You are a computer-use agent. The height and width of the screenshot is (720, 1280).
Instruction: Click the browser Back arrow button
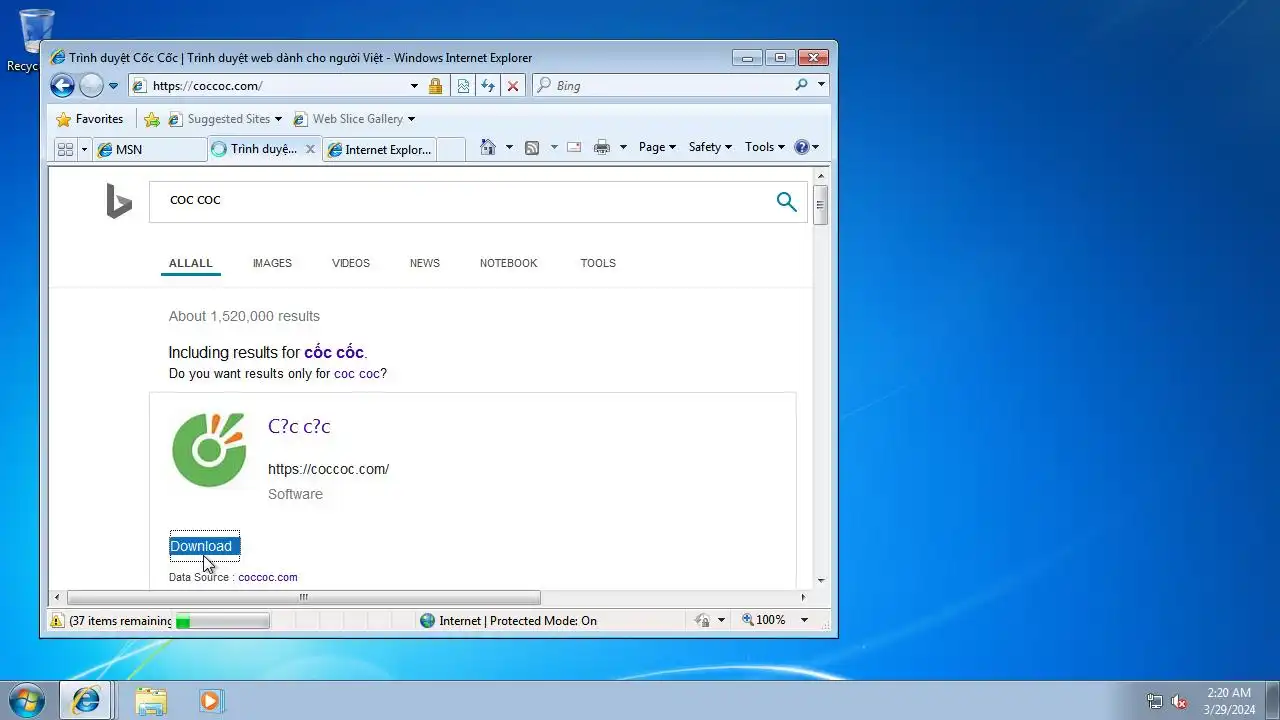click(x=62, y=86)
